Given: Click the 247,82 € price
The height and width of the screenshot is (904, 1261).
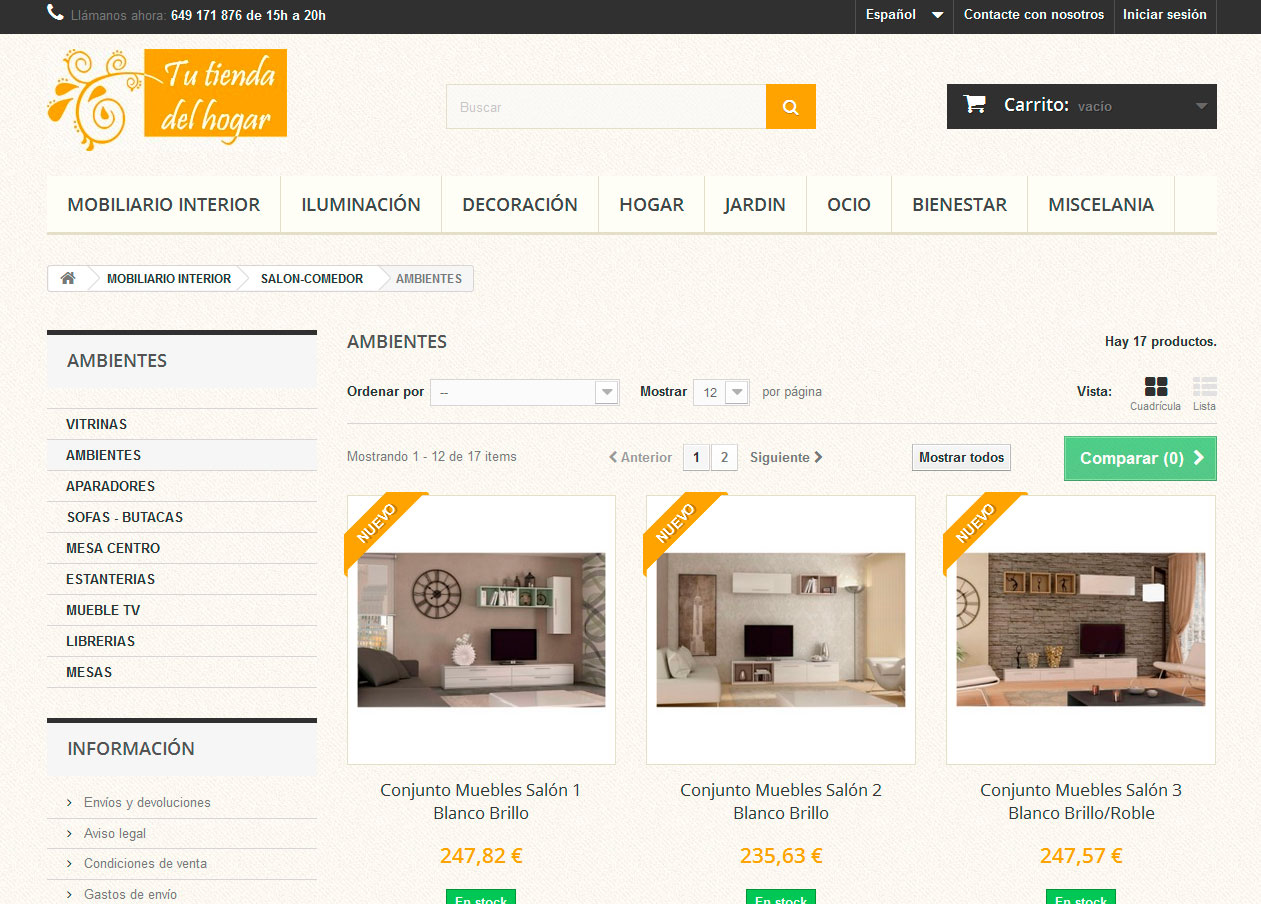Looking at the screenshot, I should [x=481, y=856].
